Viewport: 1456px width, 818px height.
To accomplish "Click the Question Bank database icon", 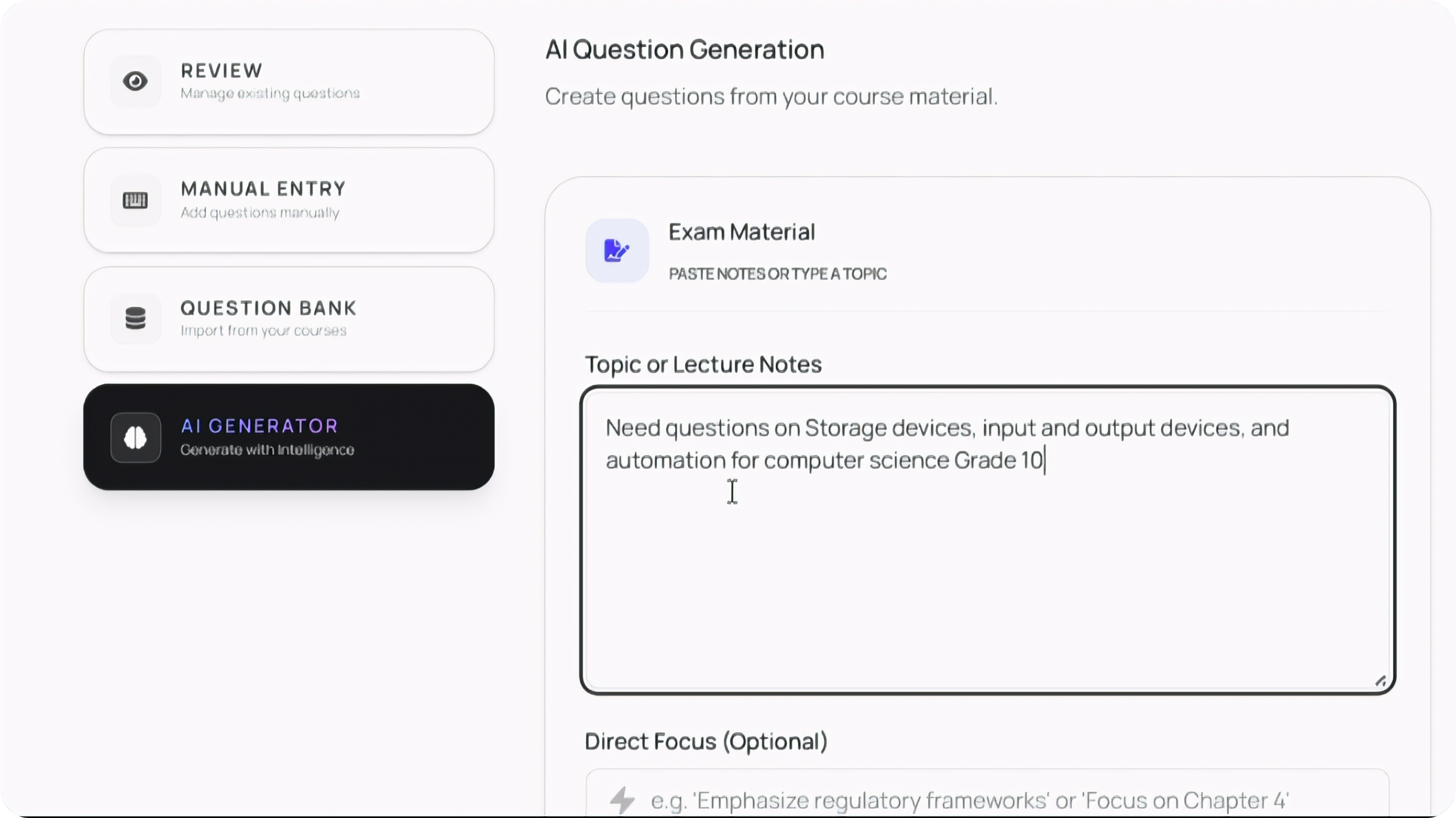I will pos(136,318).
